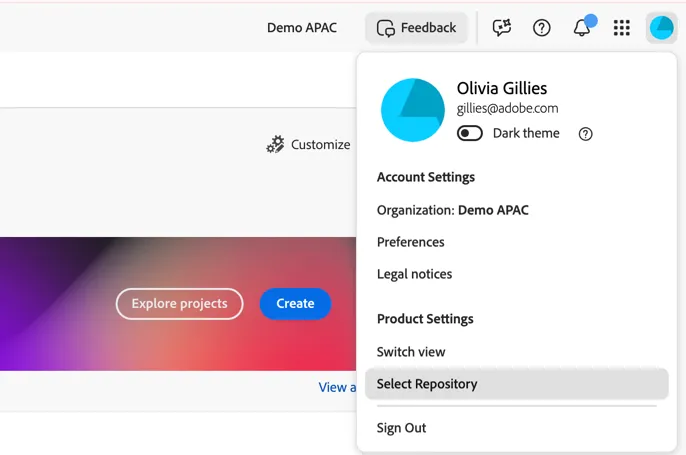Click the Customize gear icon
686x455 pixels.
pos(275,144)
